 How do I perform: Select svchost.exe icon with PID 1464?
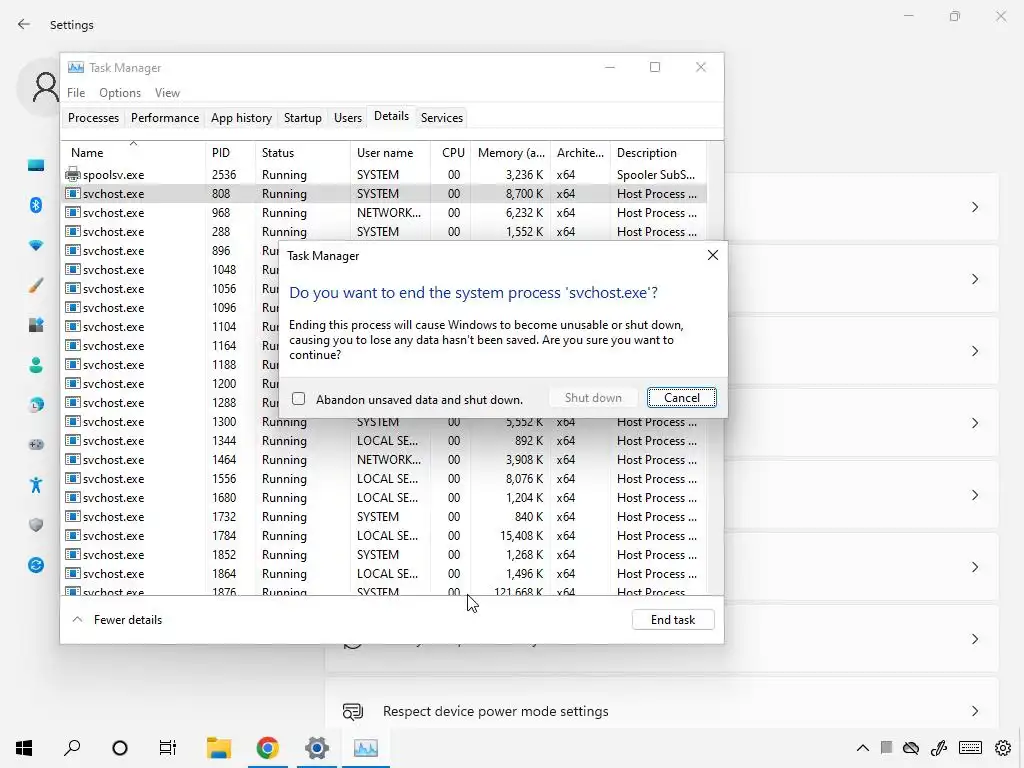pyautogui.click(x=73, y=459)
